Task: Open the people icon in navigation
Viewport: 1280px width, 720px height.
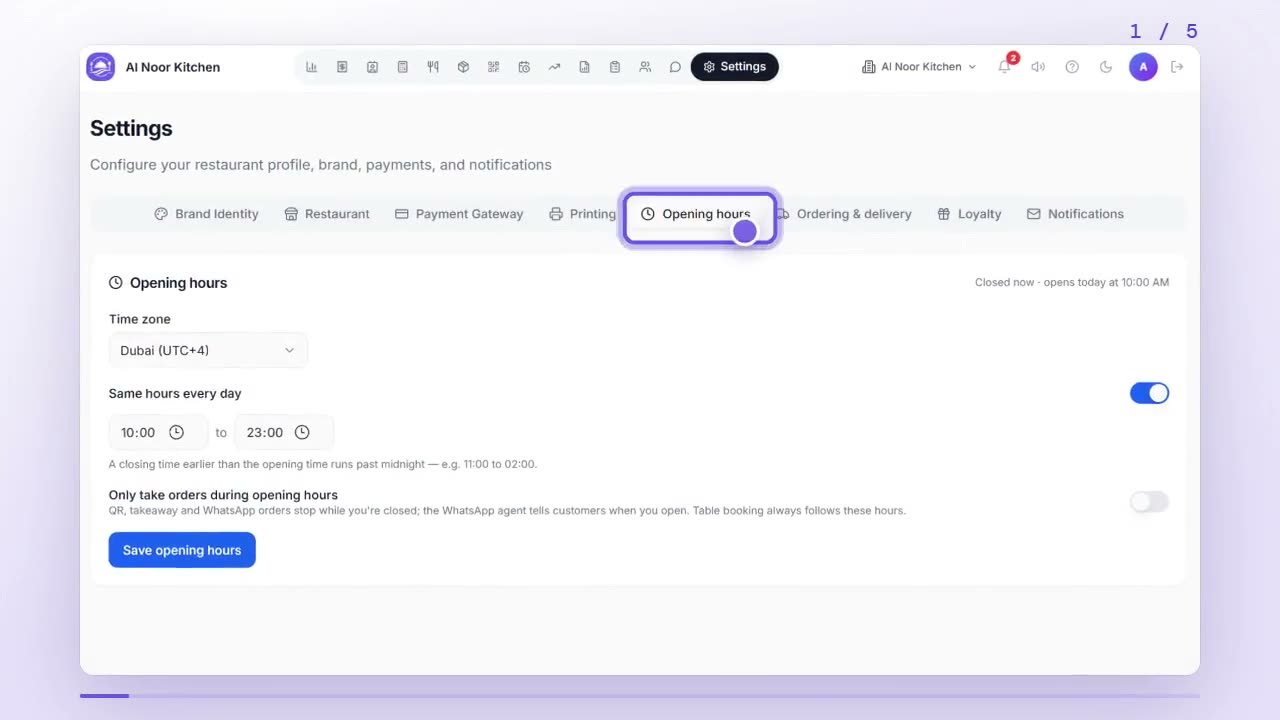Action: 645,67
